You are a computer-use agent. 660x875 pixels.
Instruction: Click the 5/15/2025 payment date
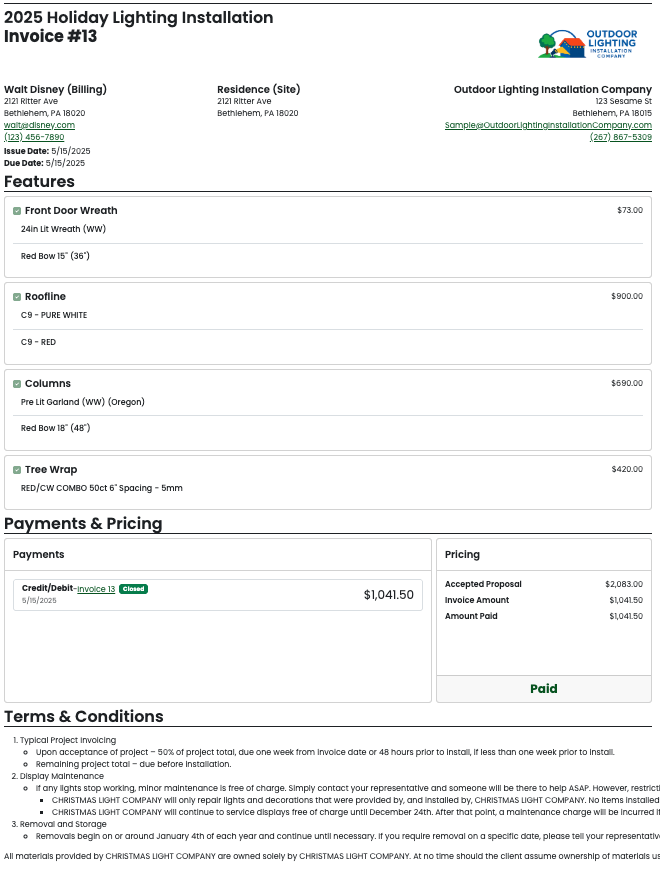click(x=39, y=600)
